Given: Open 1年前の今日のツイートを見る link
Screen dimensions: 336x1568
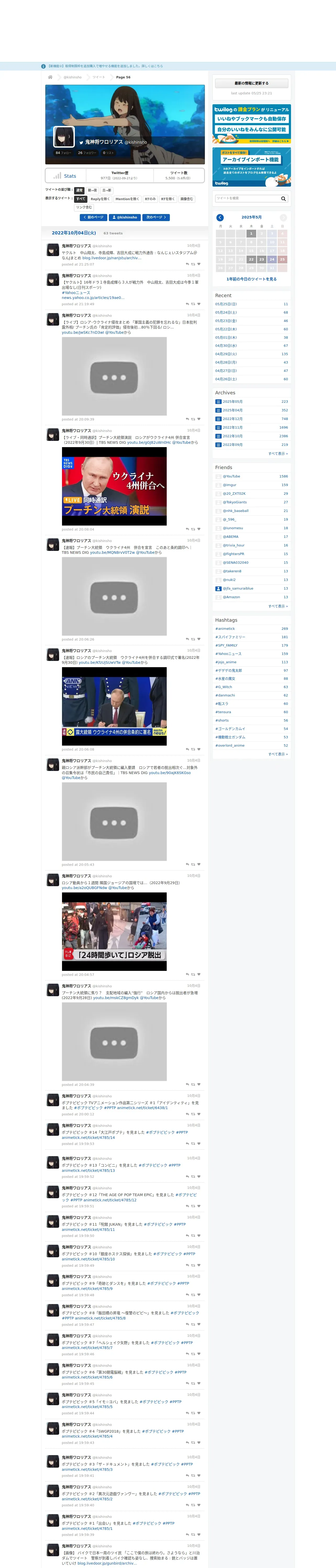Looking at the screenshot, I should tap(251, 279).
